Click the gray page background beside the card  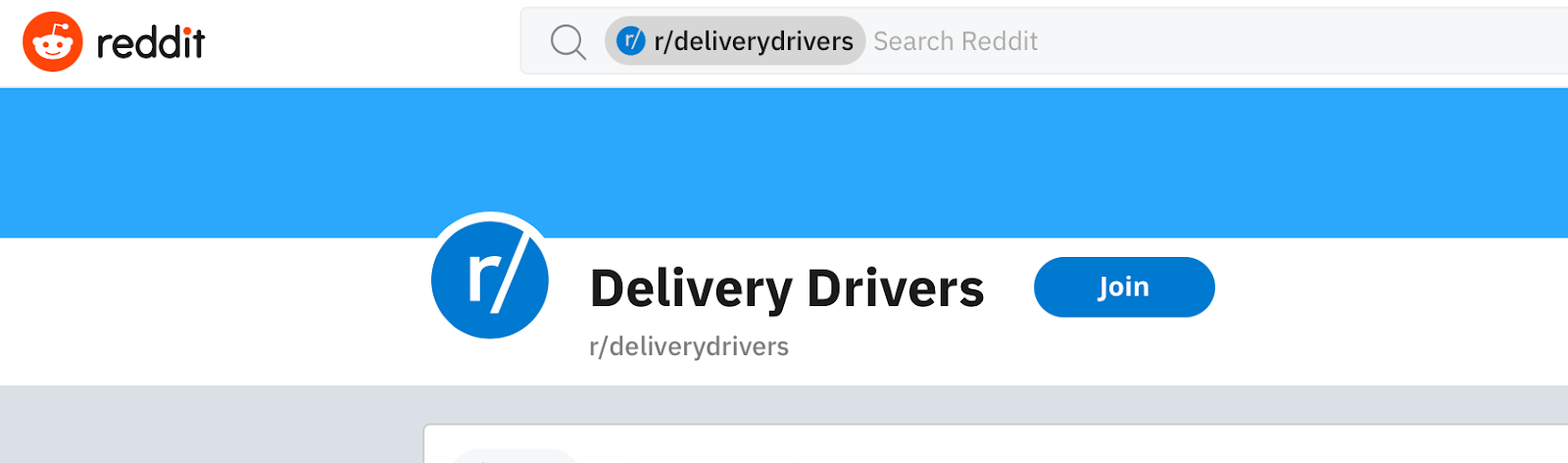tap(211, 425)
